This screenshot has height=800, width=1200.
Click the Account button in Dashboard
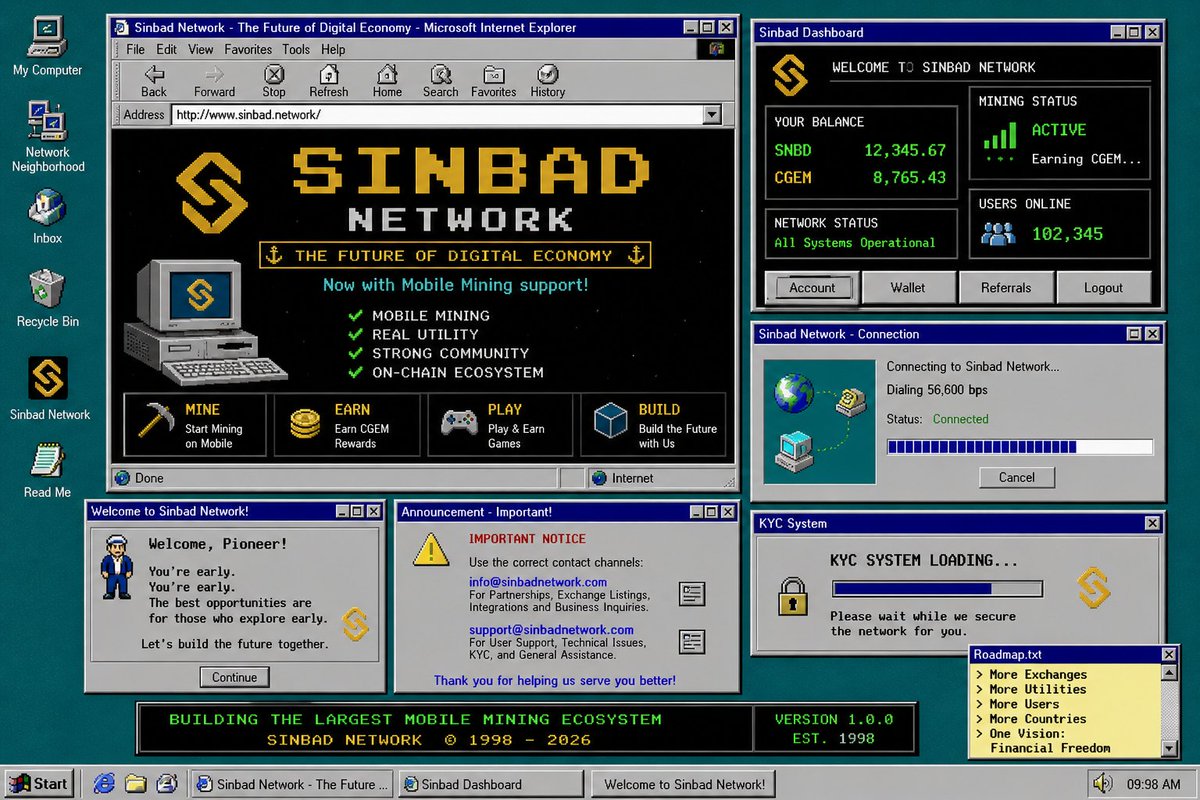pyautogui.click(x=812, y=288)
